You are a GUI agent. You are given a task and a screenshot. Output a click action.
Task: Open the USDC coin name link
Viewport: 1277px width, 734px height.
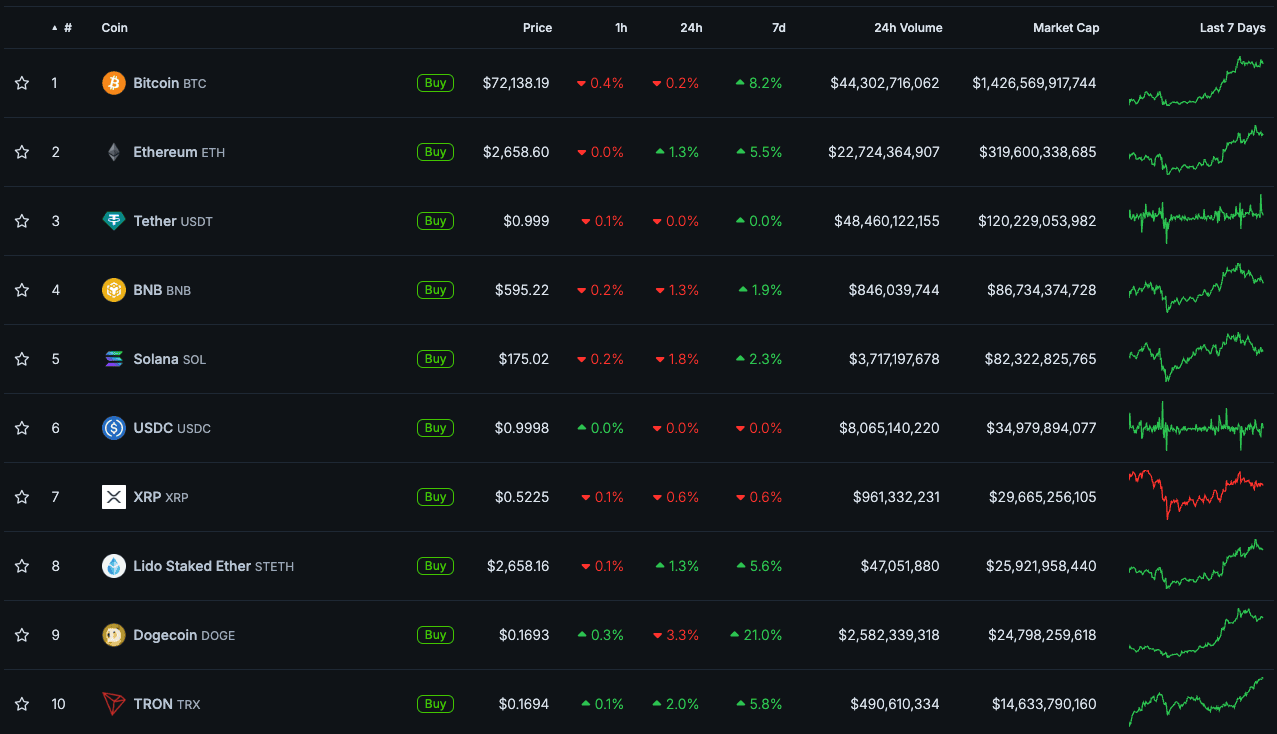(172, 428)
